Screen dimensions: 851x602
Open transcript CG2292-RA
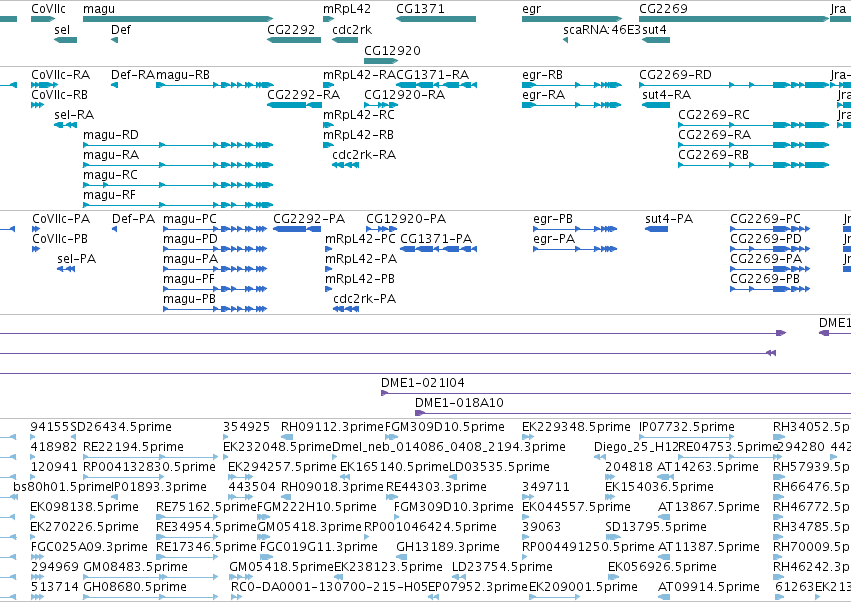[303, 95]
